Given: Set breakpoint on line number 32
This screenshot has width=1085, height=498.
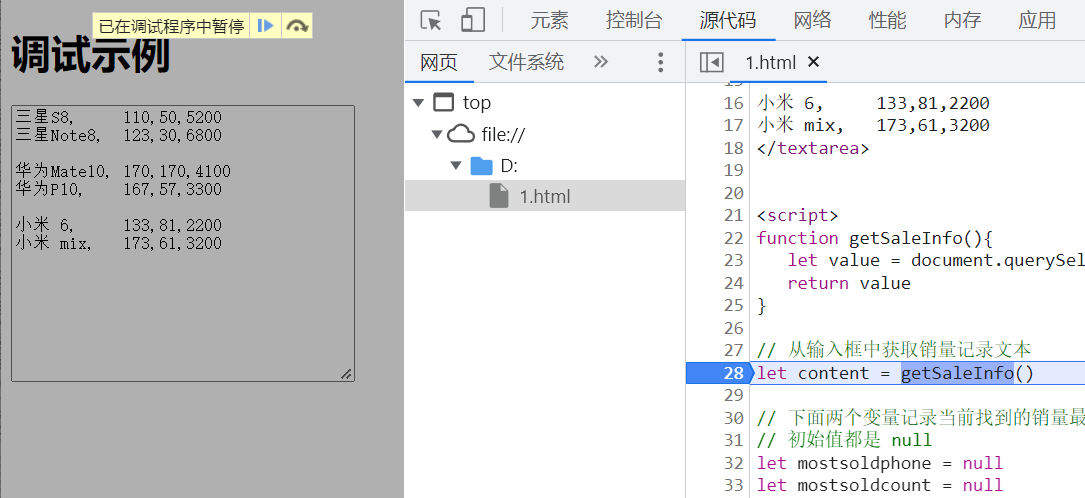Looking at the screenshot, I should [x=734, y=463].
